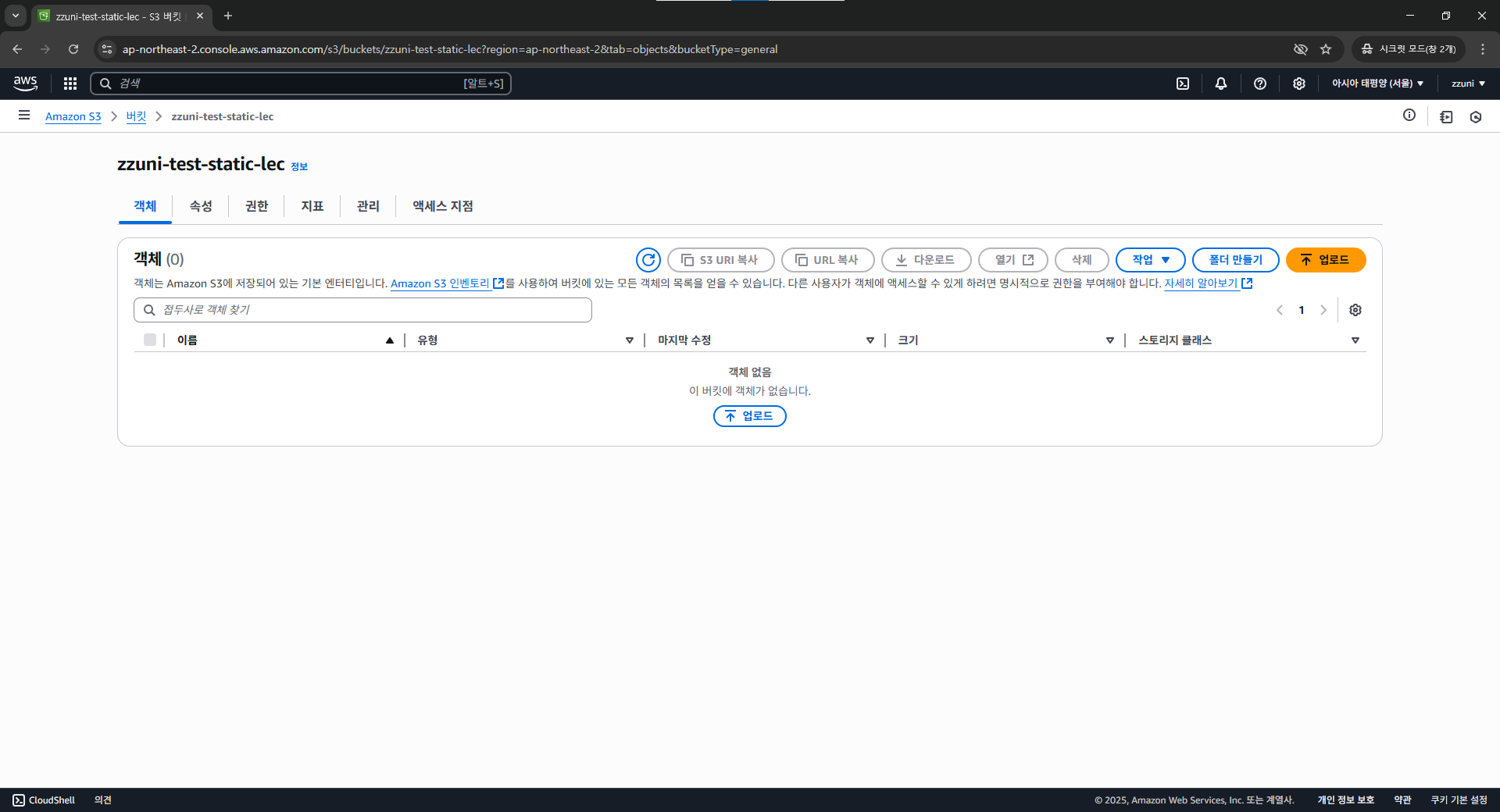
Task: Click the 시크릿 모드 incognito indicator
Action: point(1409,49)
